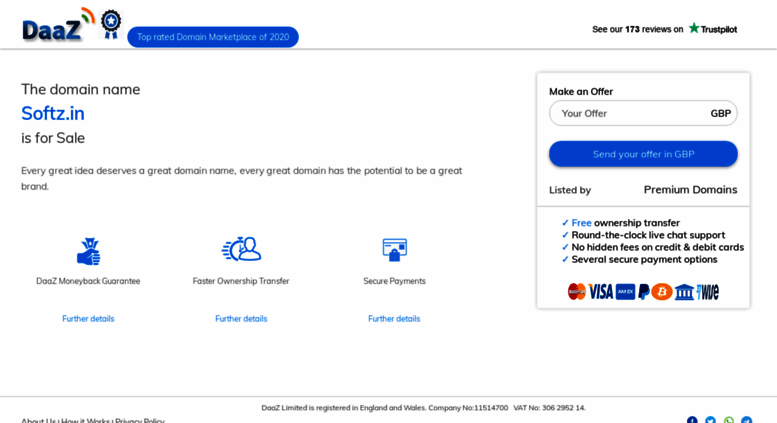
Task: Click the 'Free ownership transfer' text
Action: 625,223
